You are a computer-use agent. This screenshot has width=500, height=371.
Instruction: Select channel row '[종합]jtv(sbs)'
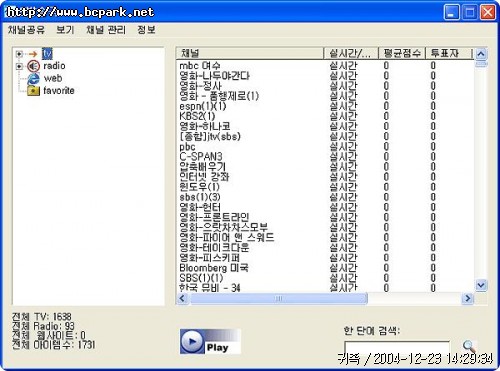[x=325, y=136]
